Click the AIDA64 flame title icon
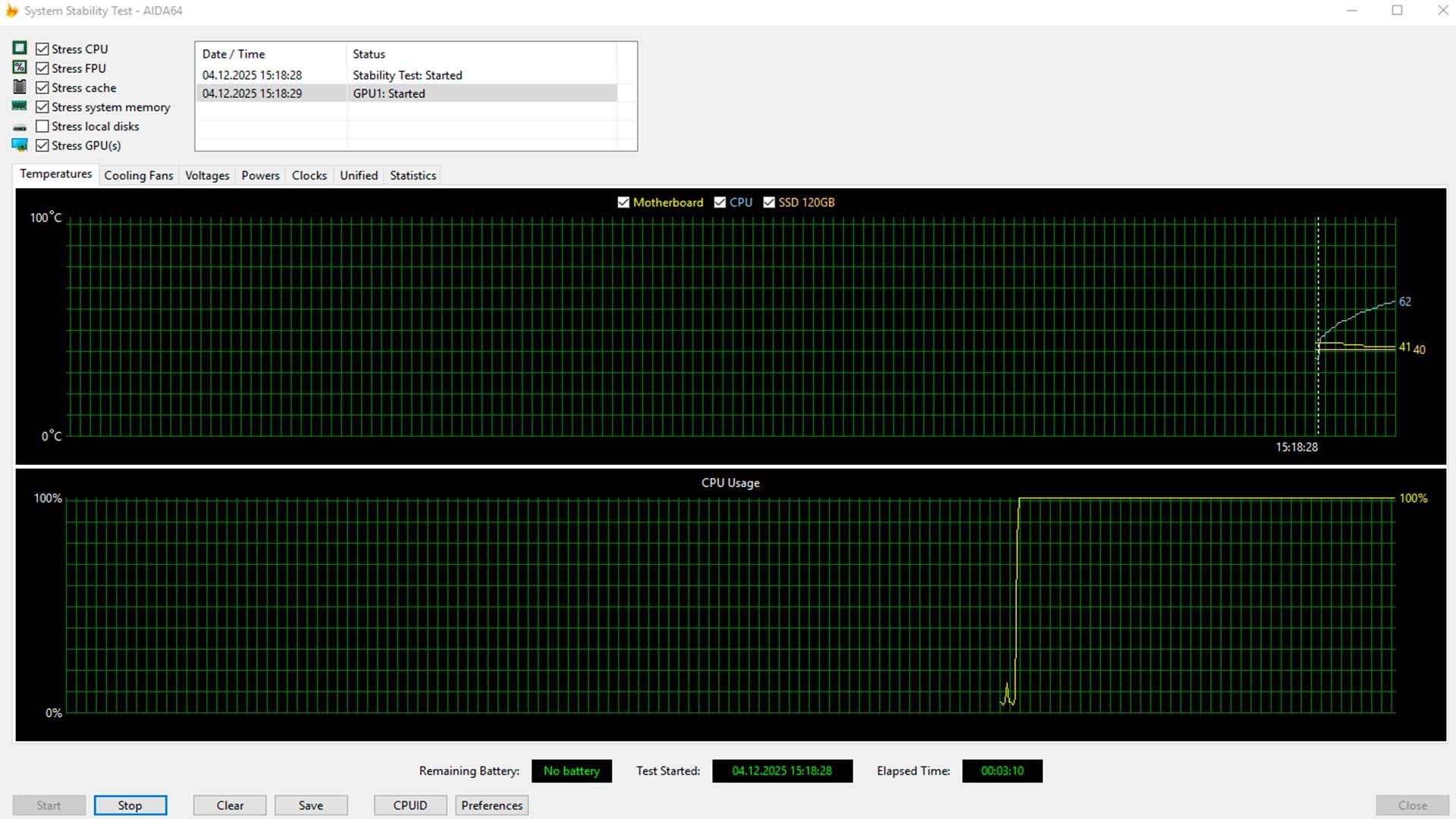Screen dimensions: 1456x819 11,11
